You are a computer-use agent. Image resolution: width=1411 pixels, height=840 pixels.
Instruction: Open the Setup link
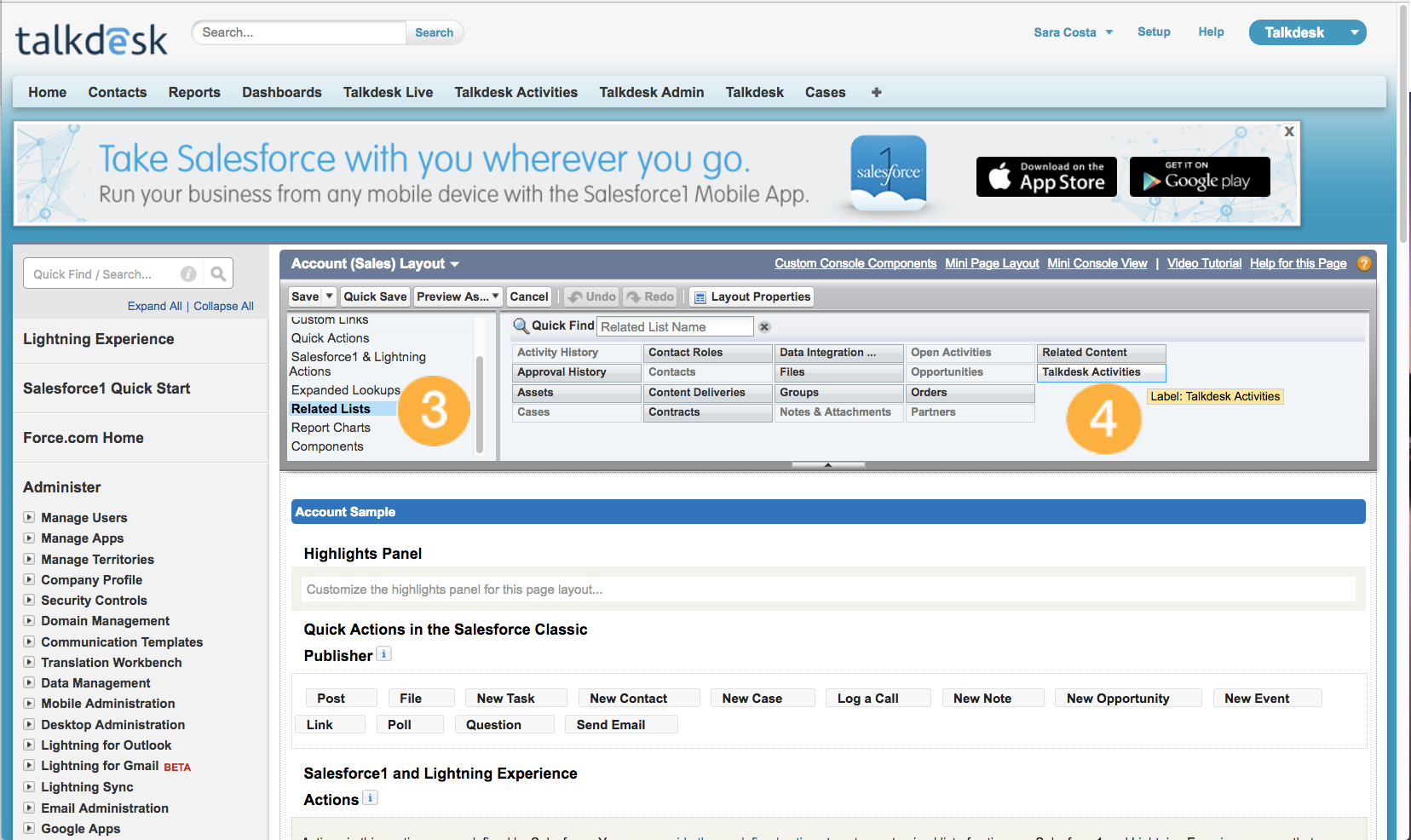click(1154, 32)
